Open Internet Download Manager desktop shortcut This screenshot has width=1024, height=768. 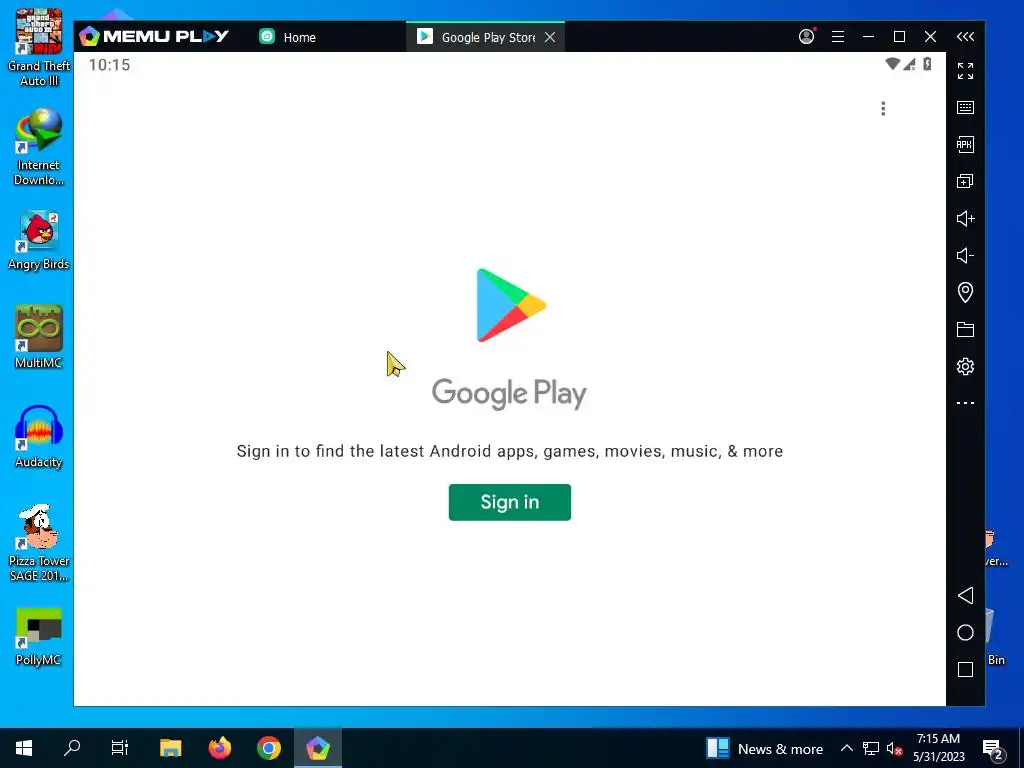[x=39, y=147]
